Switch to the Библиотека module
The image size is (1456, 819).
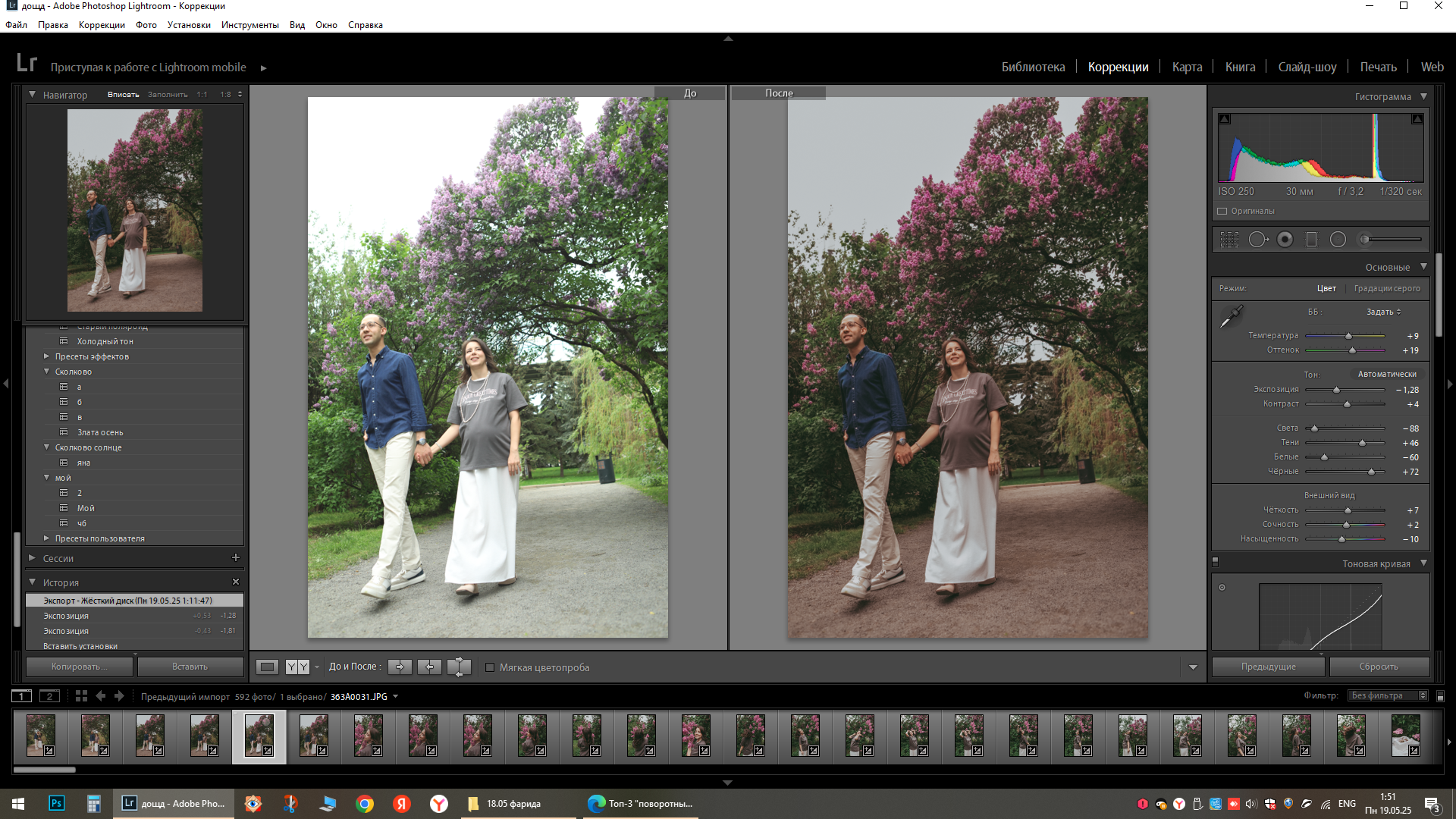pos(1033,67)
